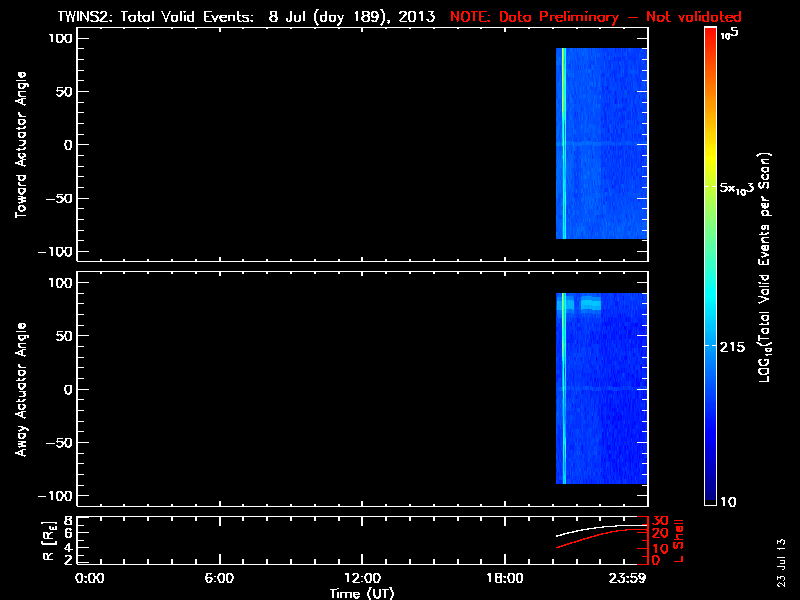Screen dimensions: 800x600
Task: Click the color bar's vertical LOG10 title
Action: 767,265
